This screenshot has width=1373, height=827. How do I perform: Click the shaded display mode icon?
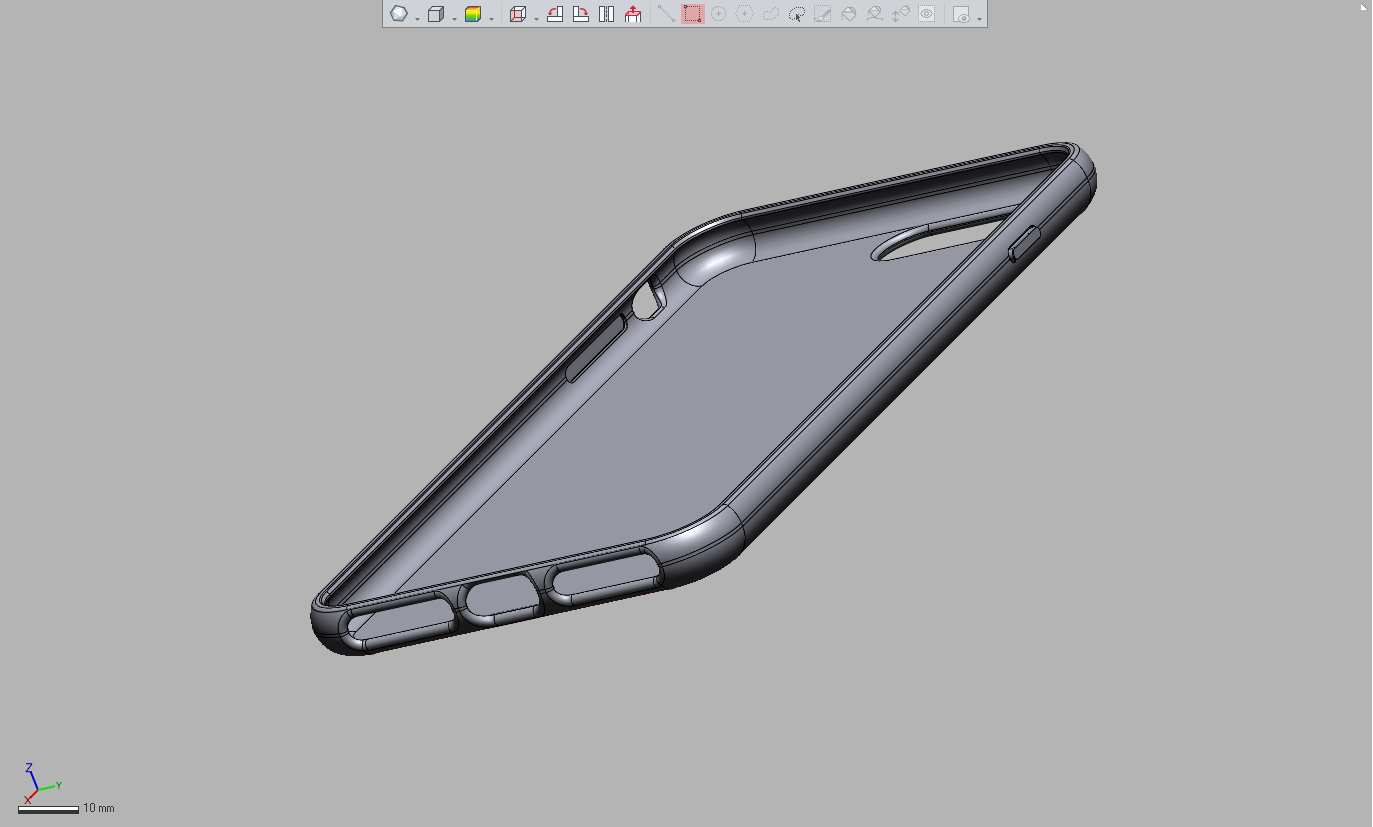(399, 14)
